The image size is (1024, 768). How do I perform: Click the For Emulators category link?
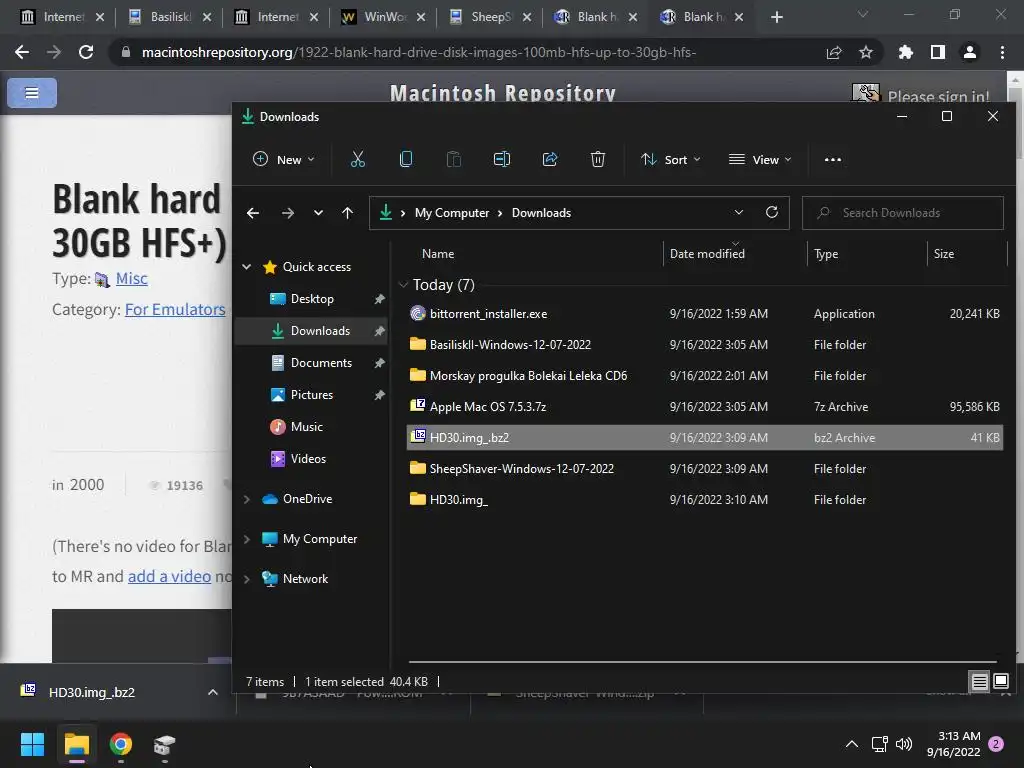[175, 310]
